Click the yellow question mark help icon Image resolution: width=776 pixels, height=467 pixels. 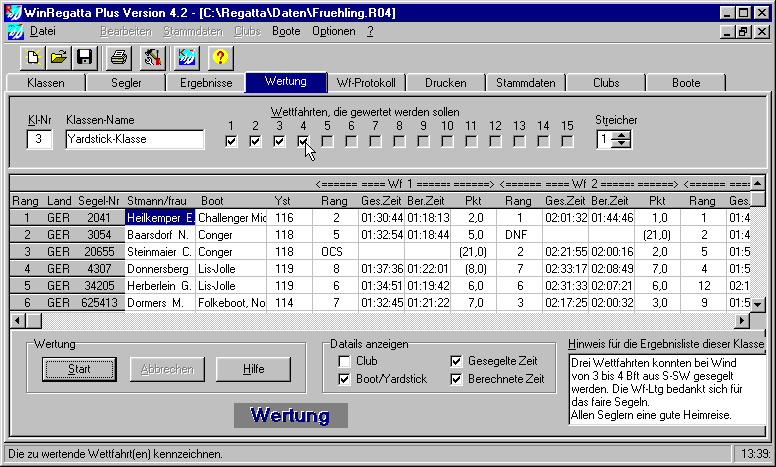[x=221, y=57]
